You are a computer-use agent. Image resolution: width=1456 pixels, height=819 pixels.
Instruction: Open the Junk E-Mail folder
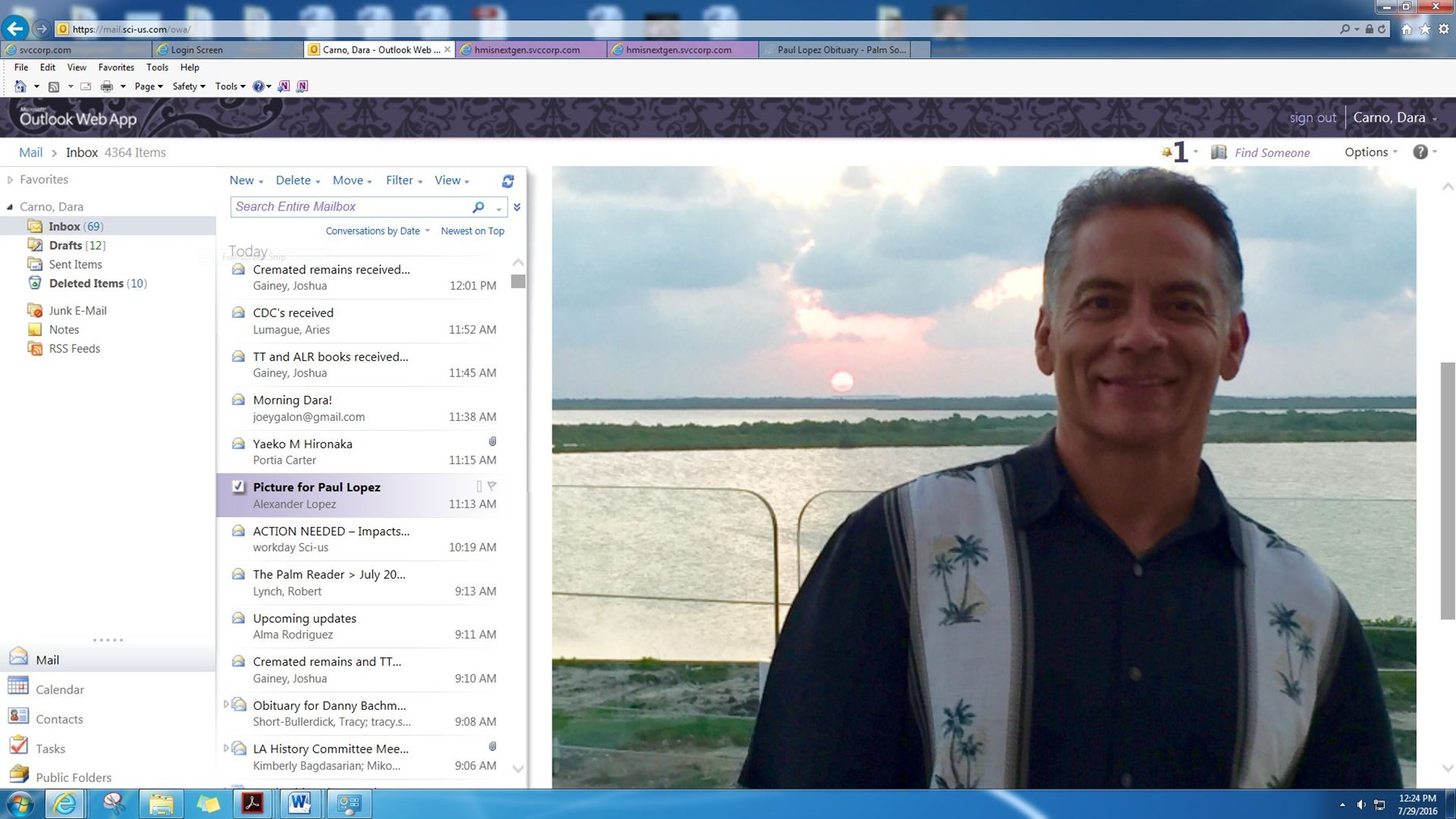click(x=77, y=310)
